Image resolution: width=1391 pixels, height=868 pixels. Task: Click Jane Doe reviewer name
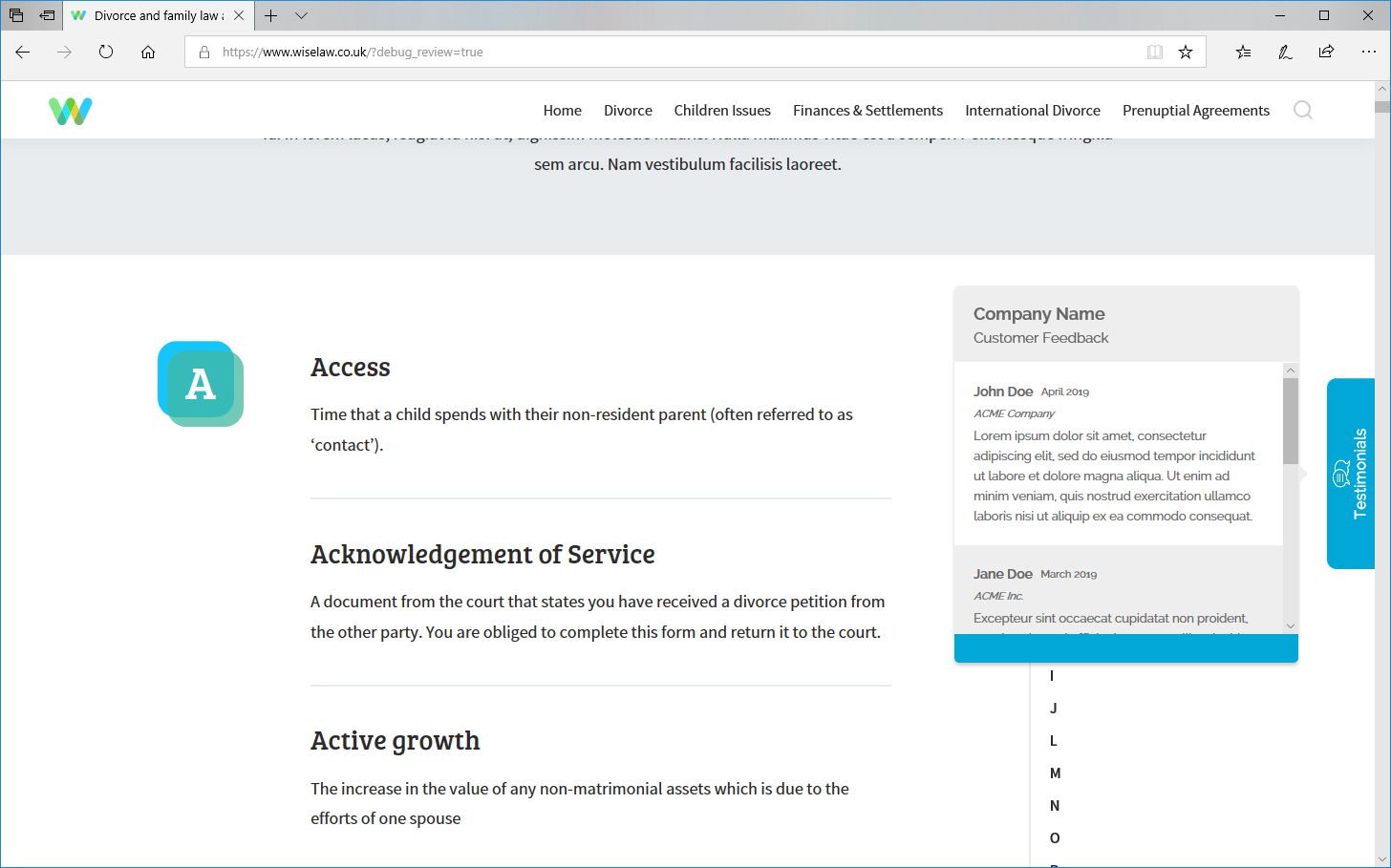point(1003,574)
